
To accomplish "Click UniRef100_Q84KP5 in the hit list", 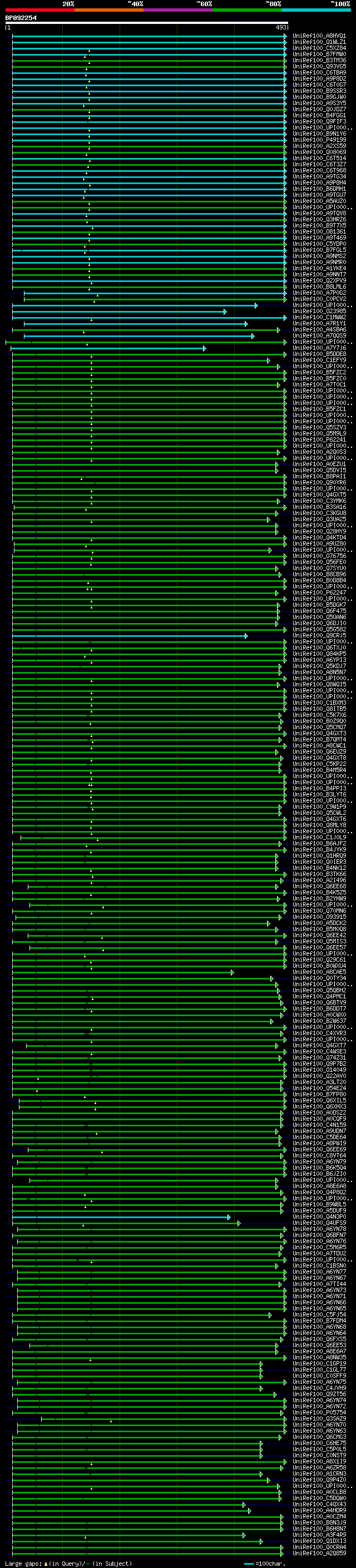I will 319,654.
